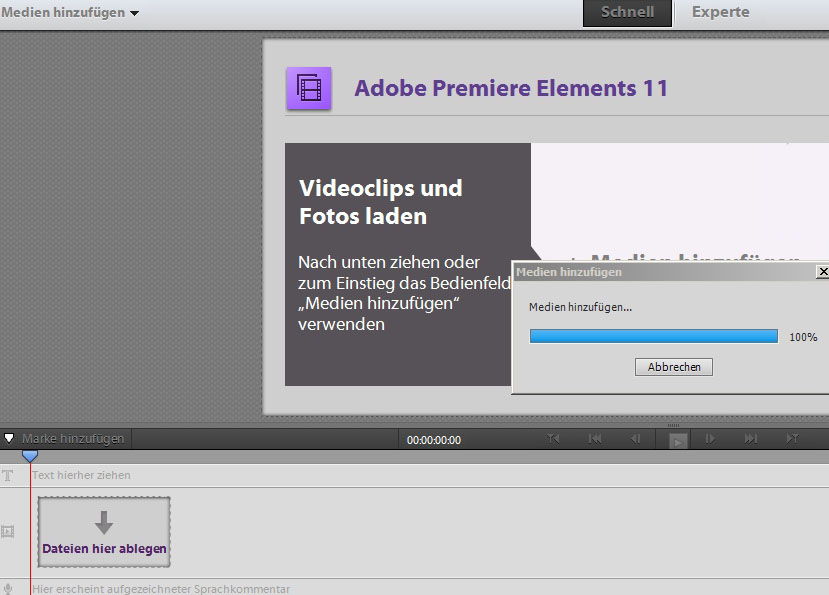The width and height of the screenshot is (829, 595).
Task: Open the Medien hinzufügen dropdown menu
Action: tap(70, 12)
